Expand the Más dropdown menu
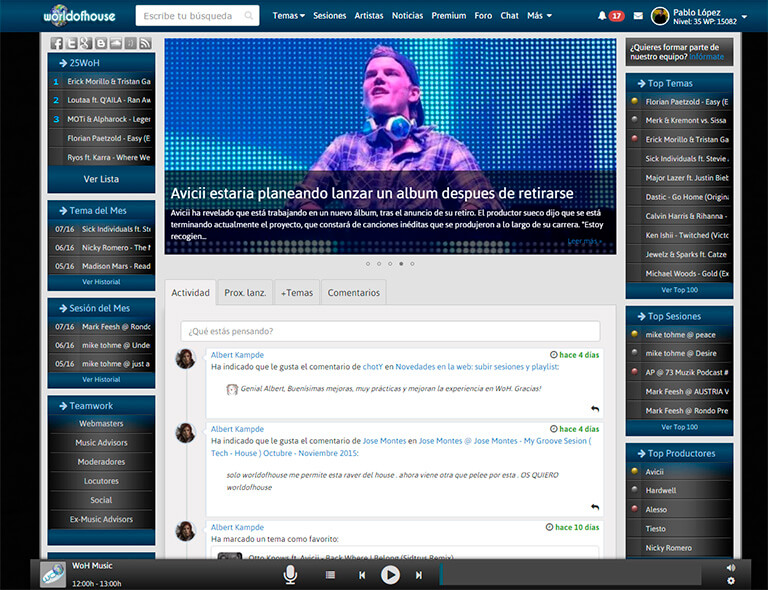The width and height of the screenshot is (768, 590). tap(539, 16)
